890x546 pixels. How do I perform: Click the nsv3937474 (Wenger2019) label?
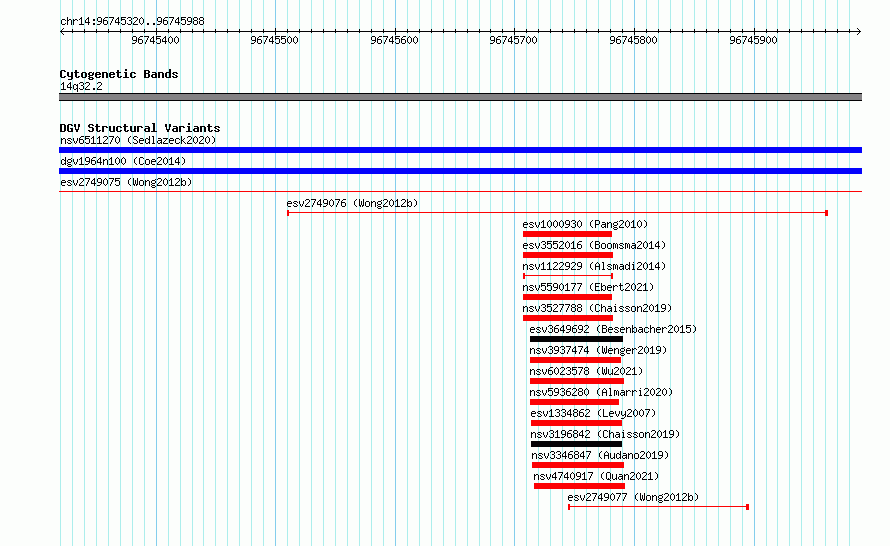[598, 350]
